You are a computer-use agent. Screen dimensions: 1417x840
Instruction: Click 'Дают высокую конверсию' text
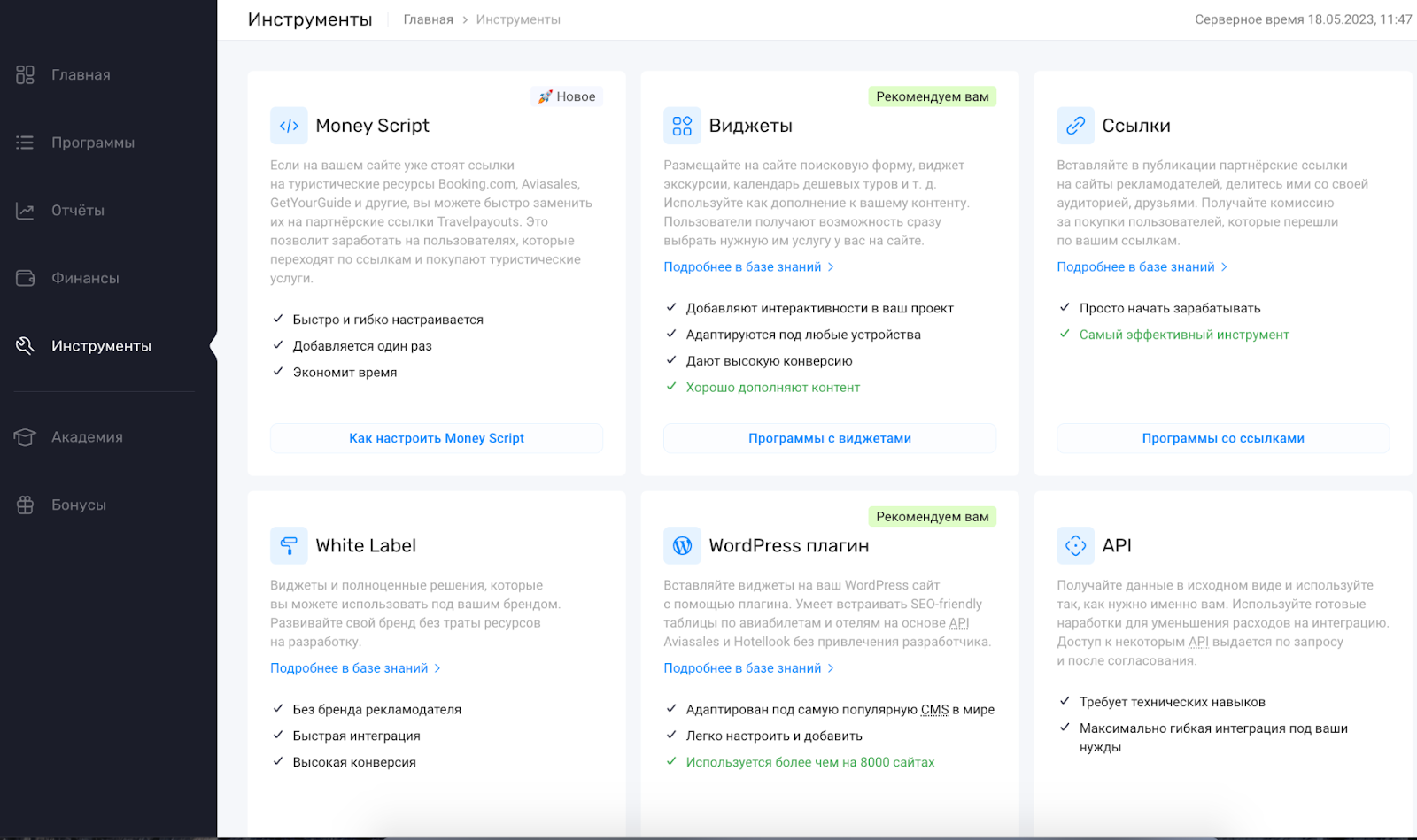pyautogui.click(x=769, y=361)
